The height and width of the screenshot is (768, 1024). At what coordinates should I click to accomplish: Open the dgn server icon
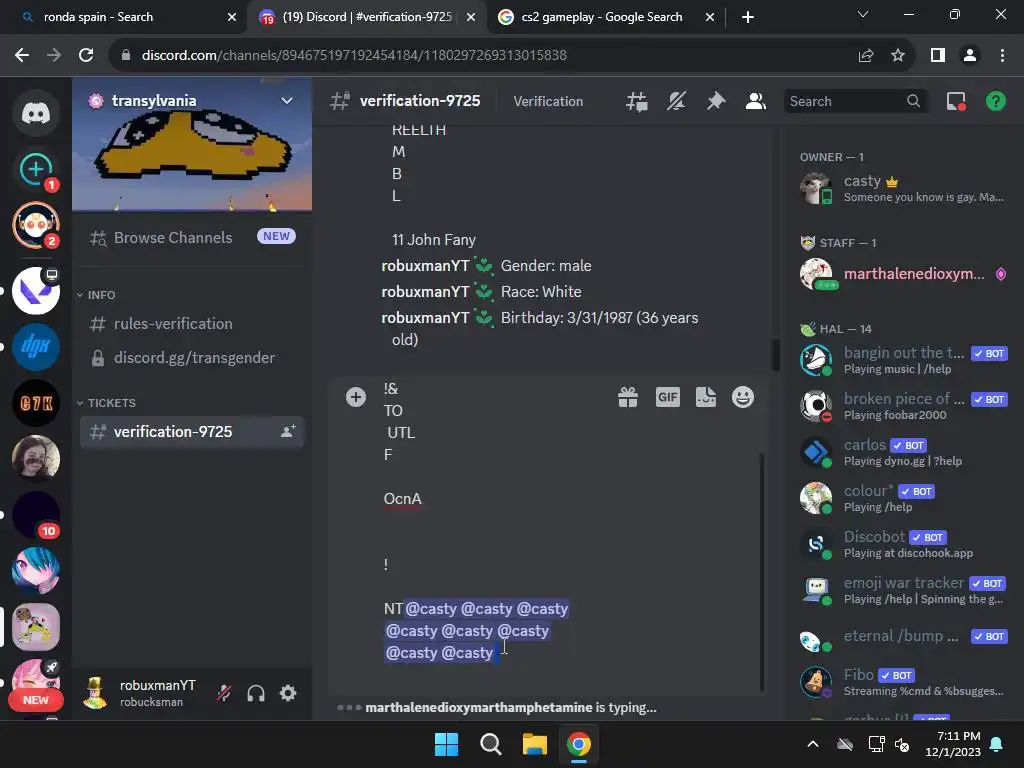(36, 347)
